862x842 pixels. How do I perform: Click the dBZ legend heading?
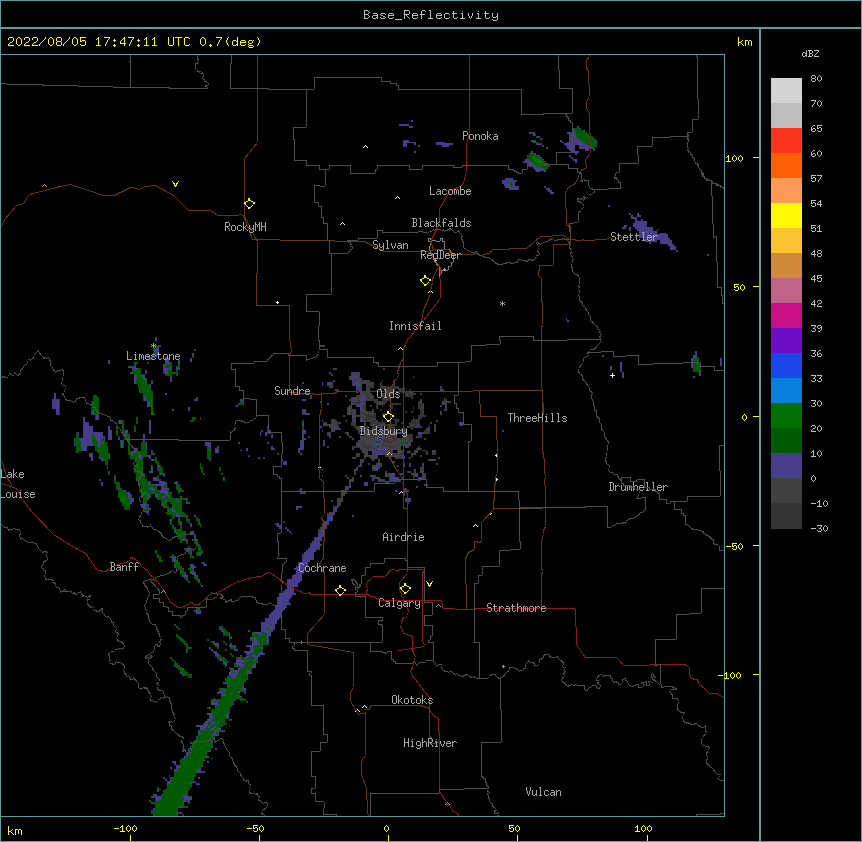point(810,54)
